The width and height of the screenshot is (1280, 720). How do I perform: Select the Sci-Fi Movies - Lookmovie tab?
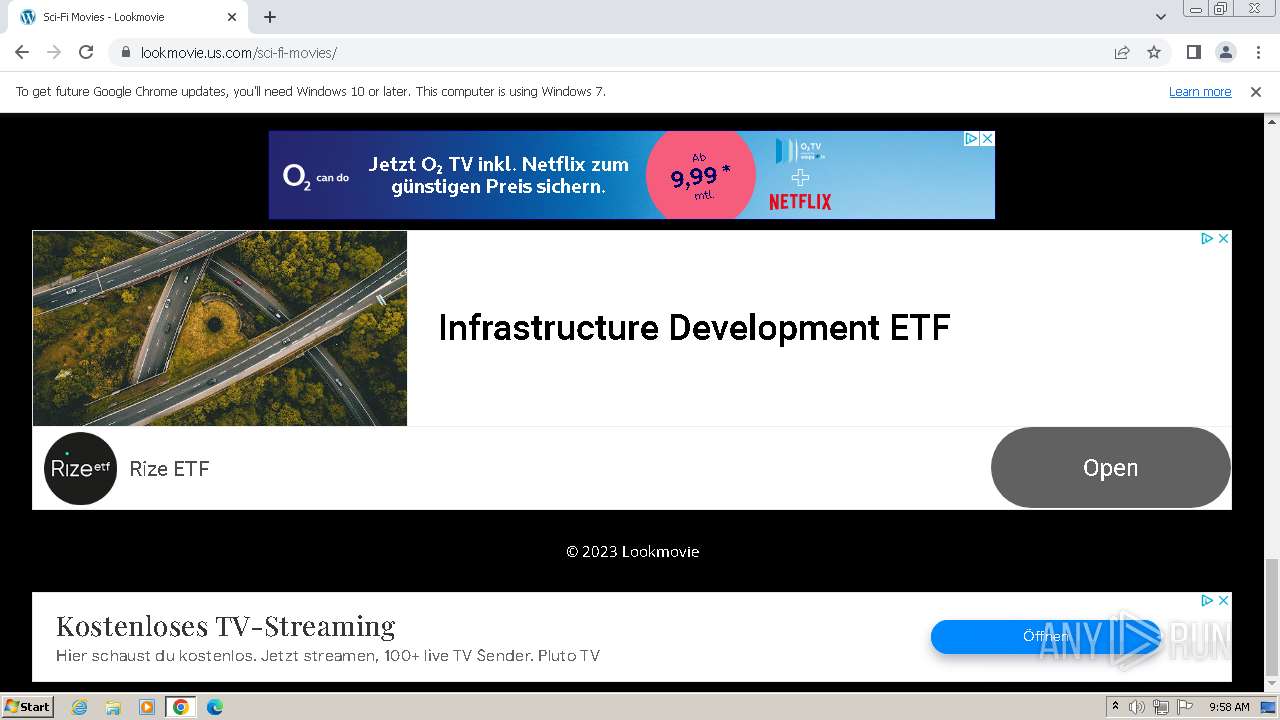coord(128,17)
